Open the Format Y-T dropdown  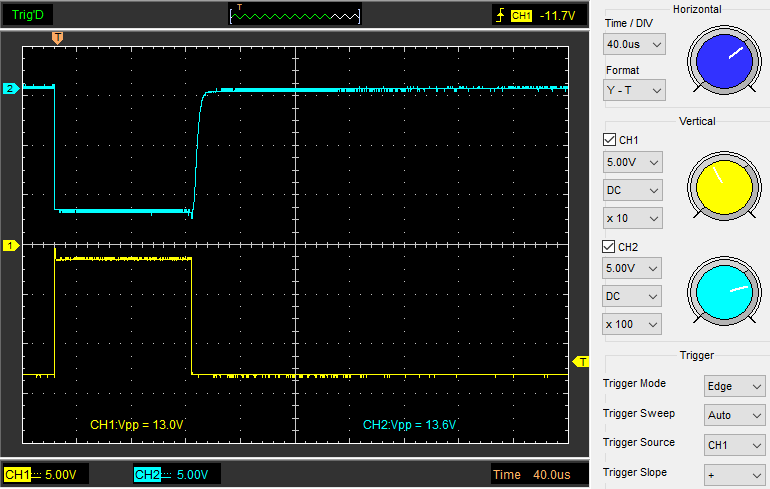pyautogui.click(x=634, y=90)
